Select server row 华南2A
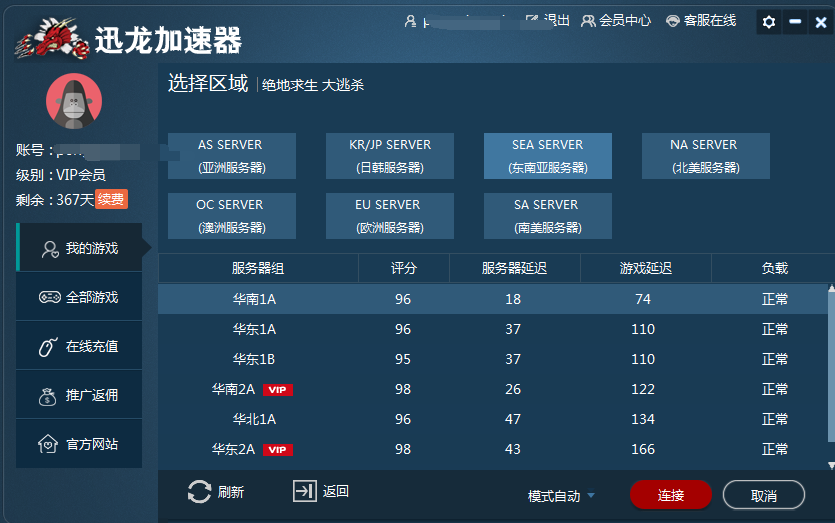Viewport: 835px width, 523px height. 493,389
